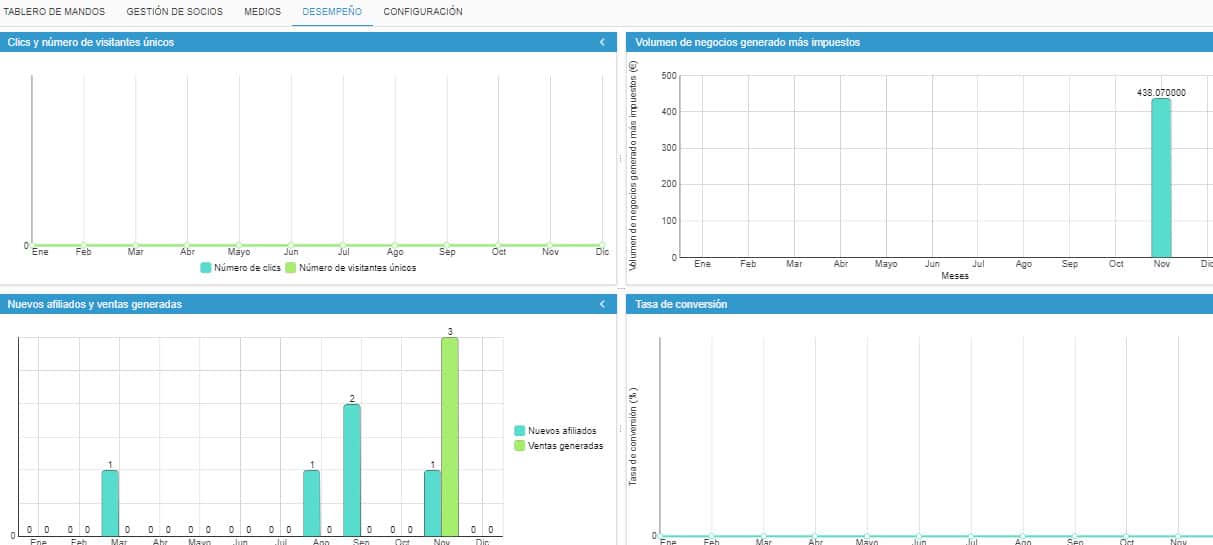This screenshot has height=545, width=1213.
Task: Click the splitter handle between top panels
Action: tap(620, 159)
